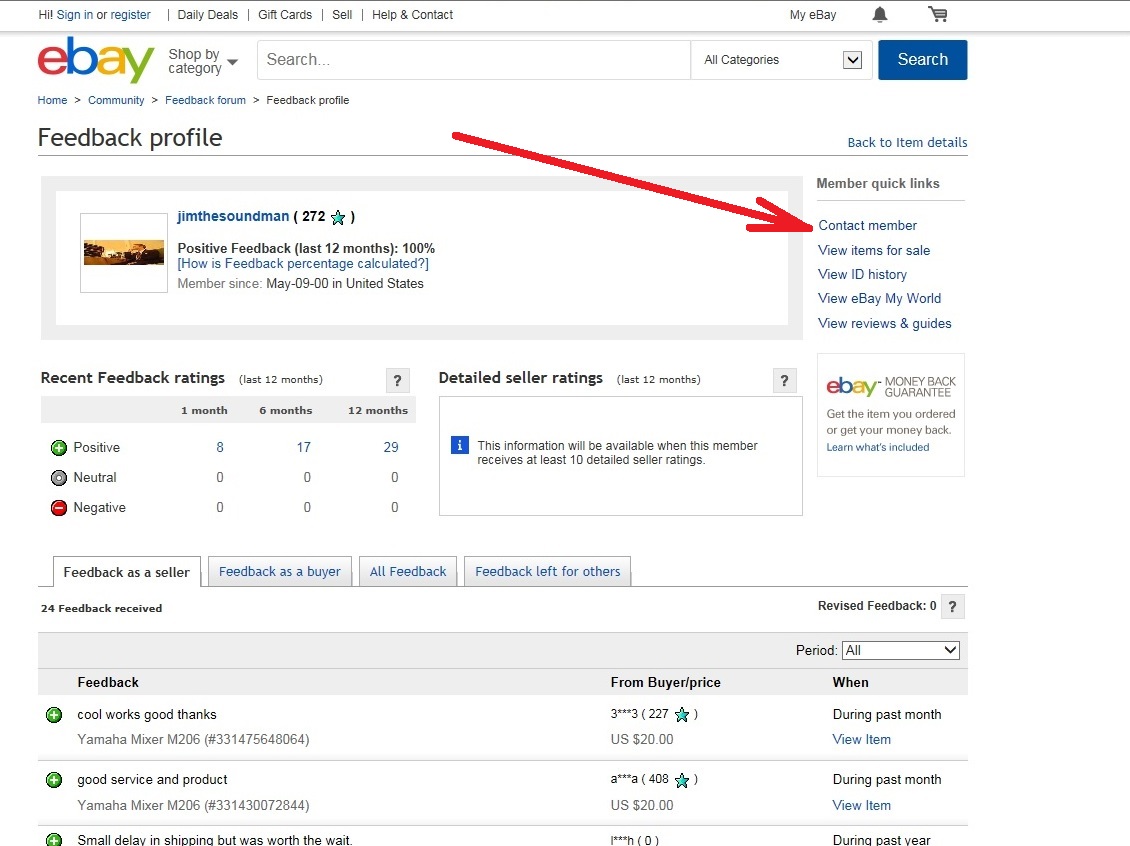Open My eBay menu
The height and width of the screenshot is (846, 1130).
pos(813,15)
